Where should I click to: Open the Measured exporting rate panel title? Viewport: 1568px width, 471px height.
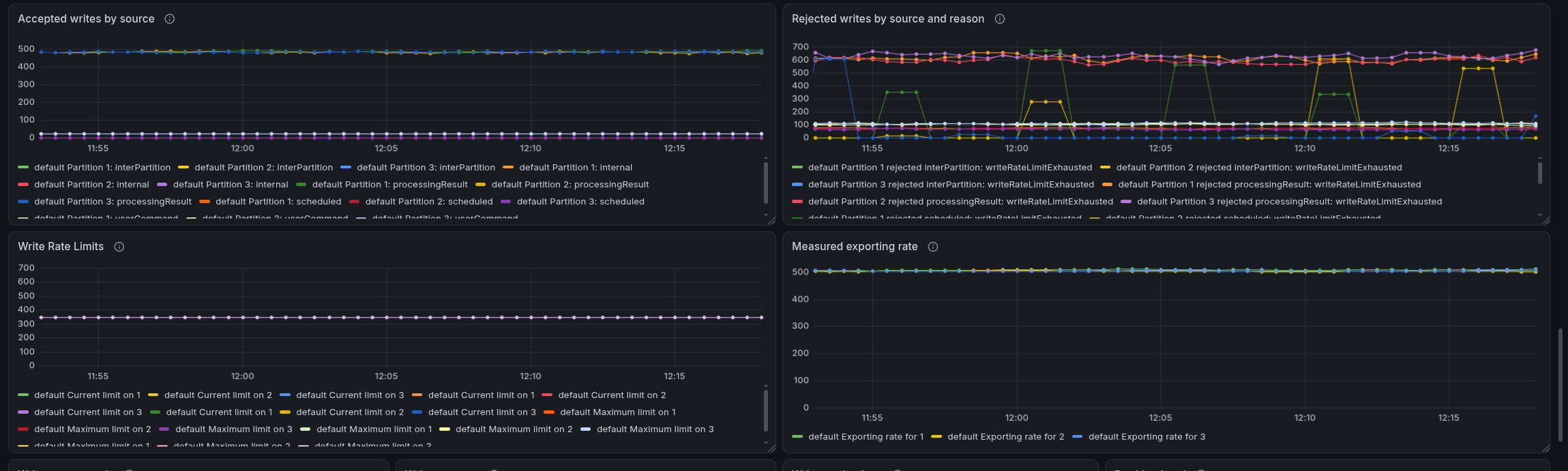855,247
